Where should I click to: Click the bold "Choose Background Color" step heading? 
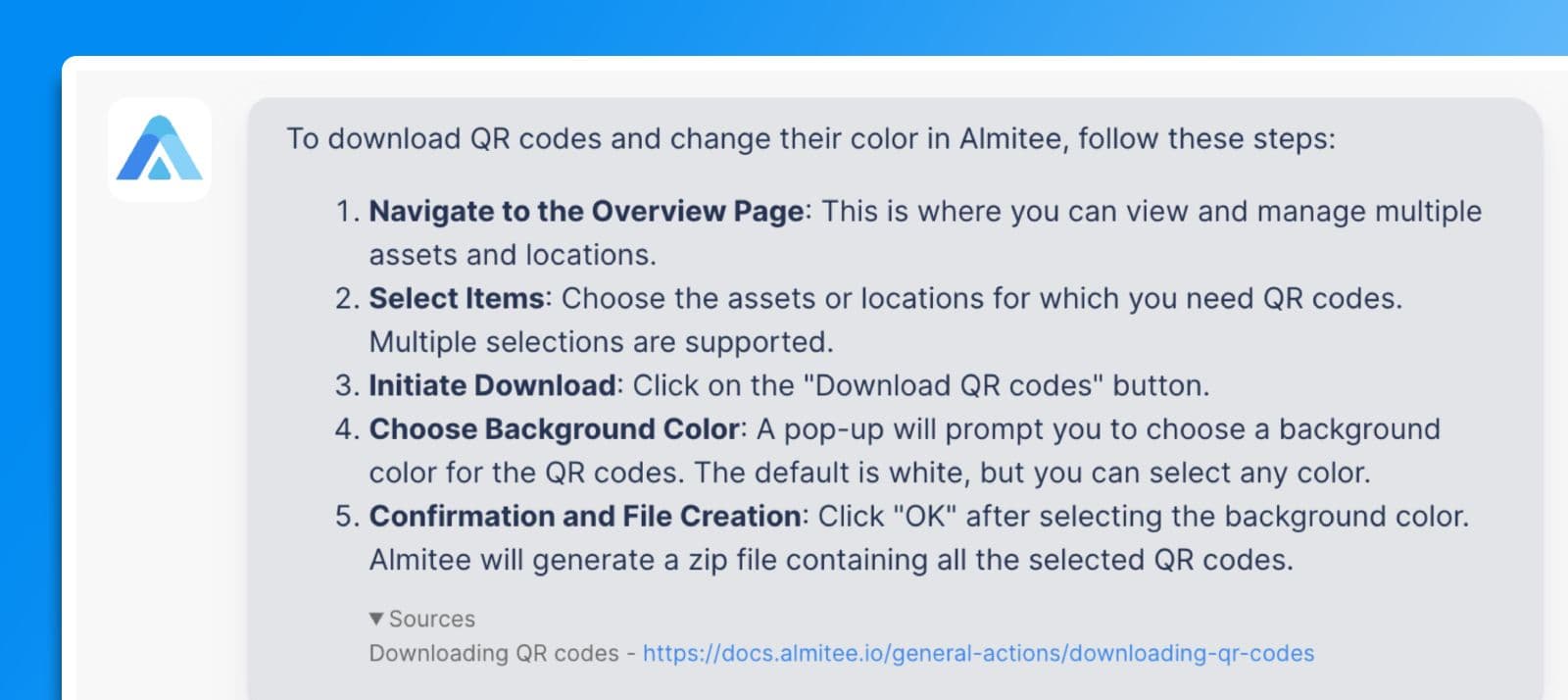click(x=554, y=428)
